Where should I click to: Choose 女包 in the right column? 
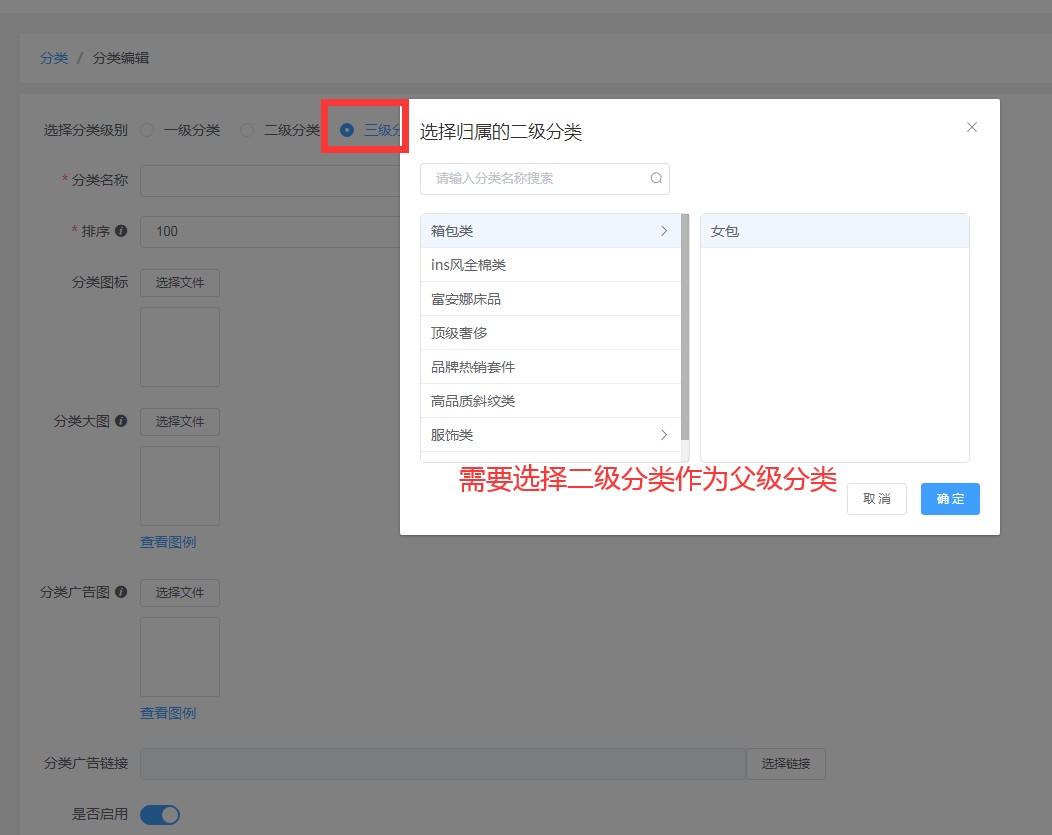[x=835, y=231]
